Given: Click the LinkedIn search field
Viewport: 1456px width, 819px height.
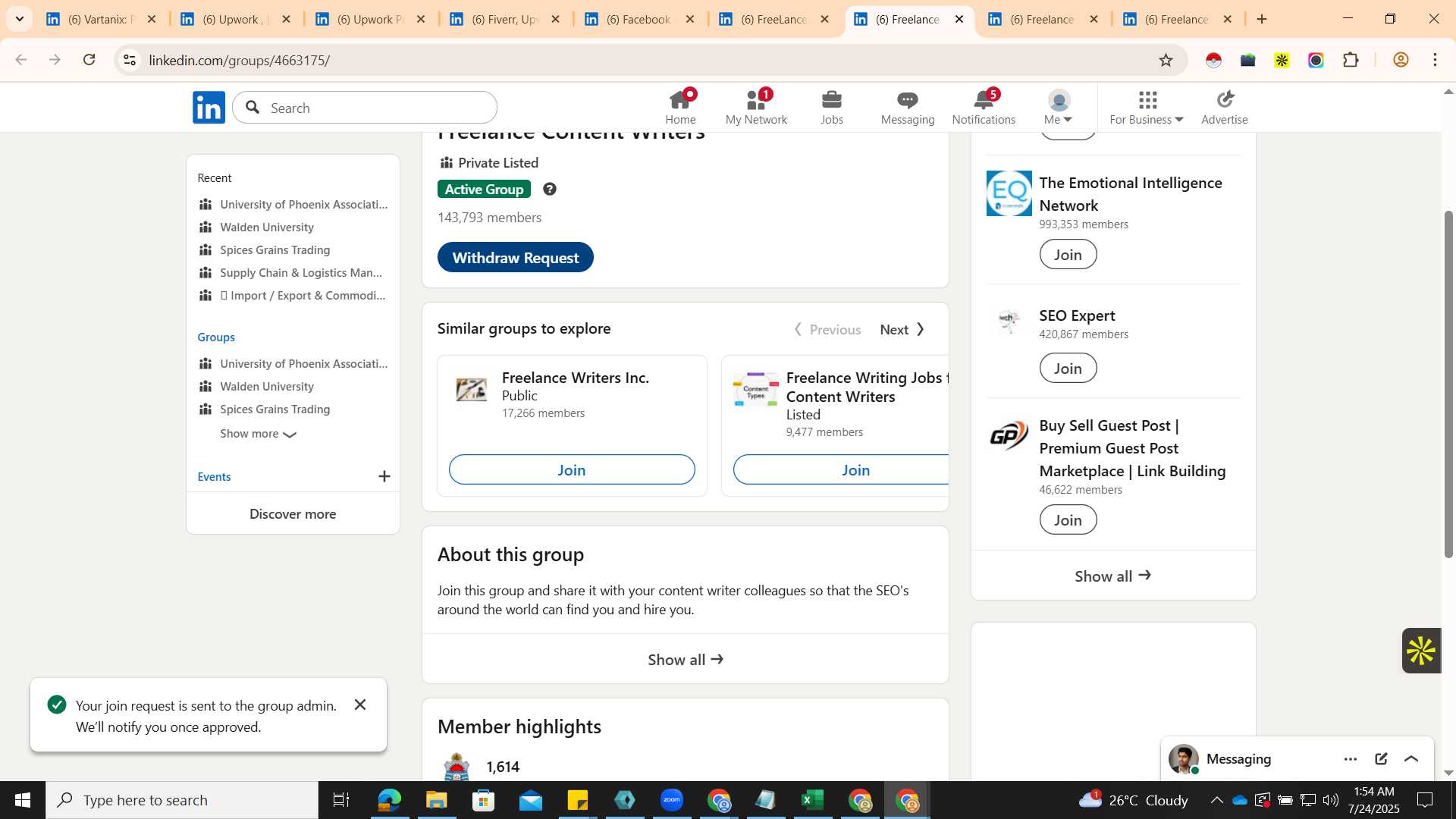Looking at the screenshot, I should [x=365, y=108].
